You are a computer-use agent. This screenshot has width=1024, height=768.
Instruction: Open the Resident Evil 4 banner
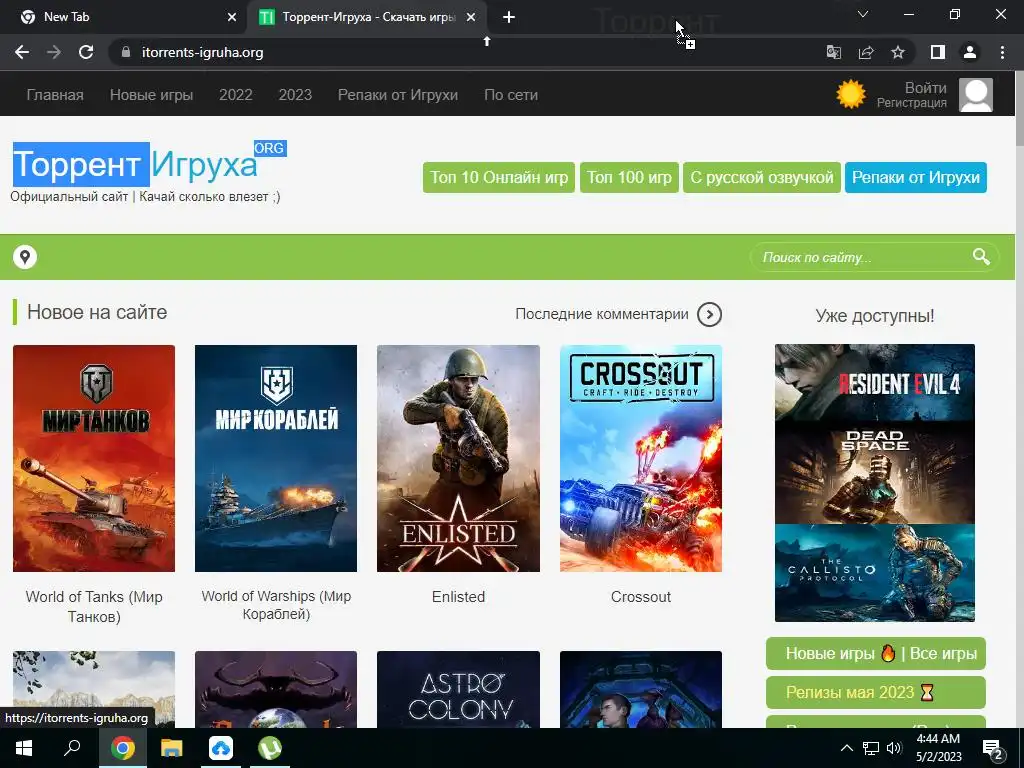tap(874, 383)
